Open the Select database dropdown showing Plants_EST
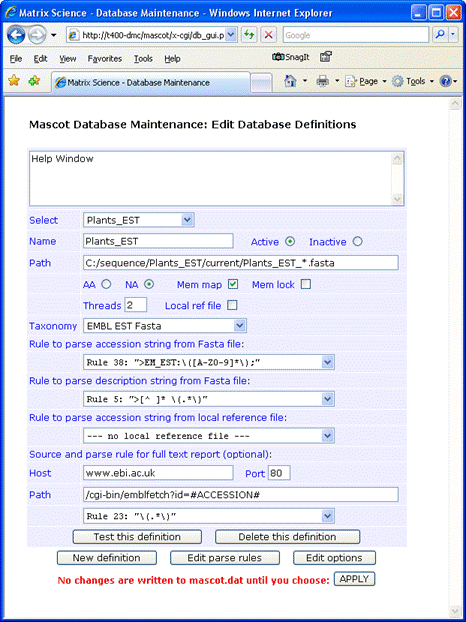 click(138, 220)
